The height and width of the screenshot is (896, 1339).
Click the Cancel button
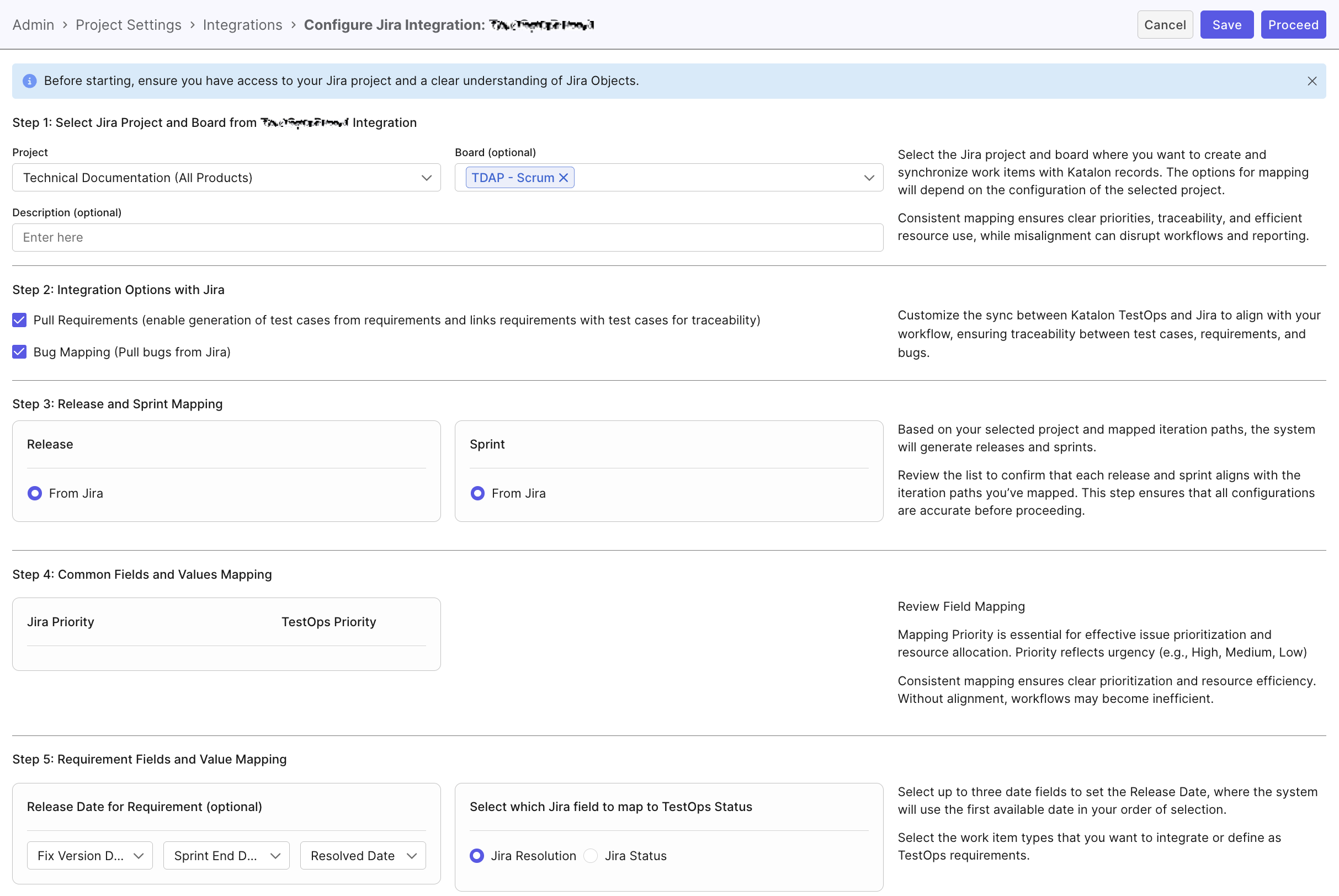point(1165,25)
